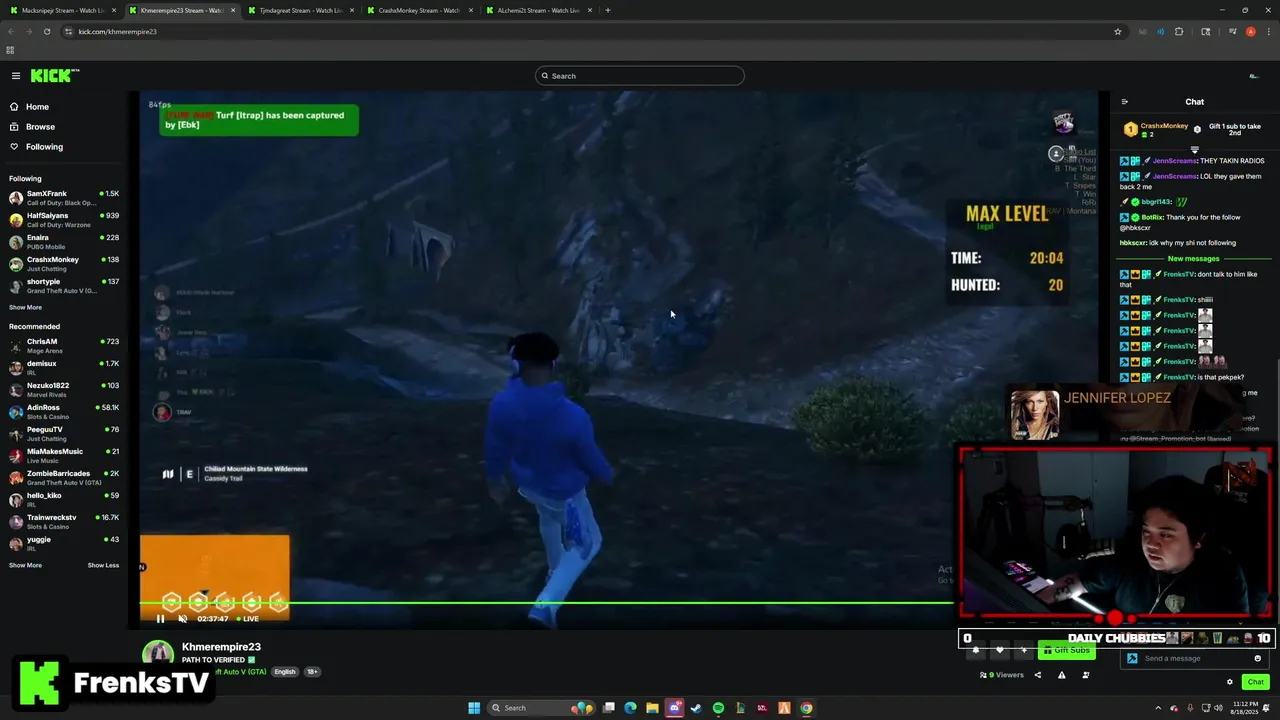The height and width of the screenshot is (720, 1280).
Task: Open yuggie recommended channel
Action: (64, 543)
